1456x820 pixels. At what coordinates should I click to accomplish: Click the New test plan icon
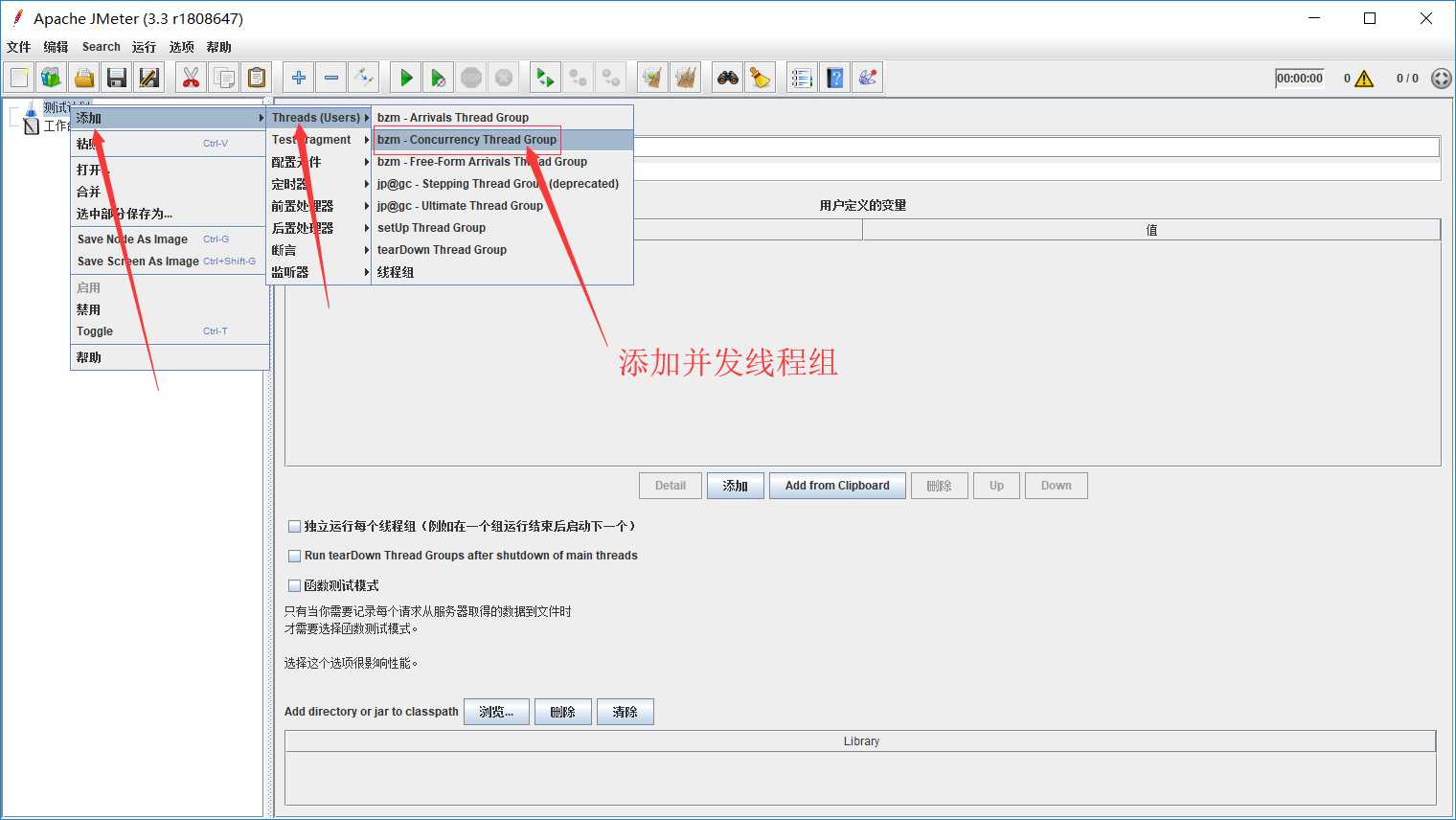tap(19, 78)
